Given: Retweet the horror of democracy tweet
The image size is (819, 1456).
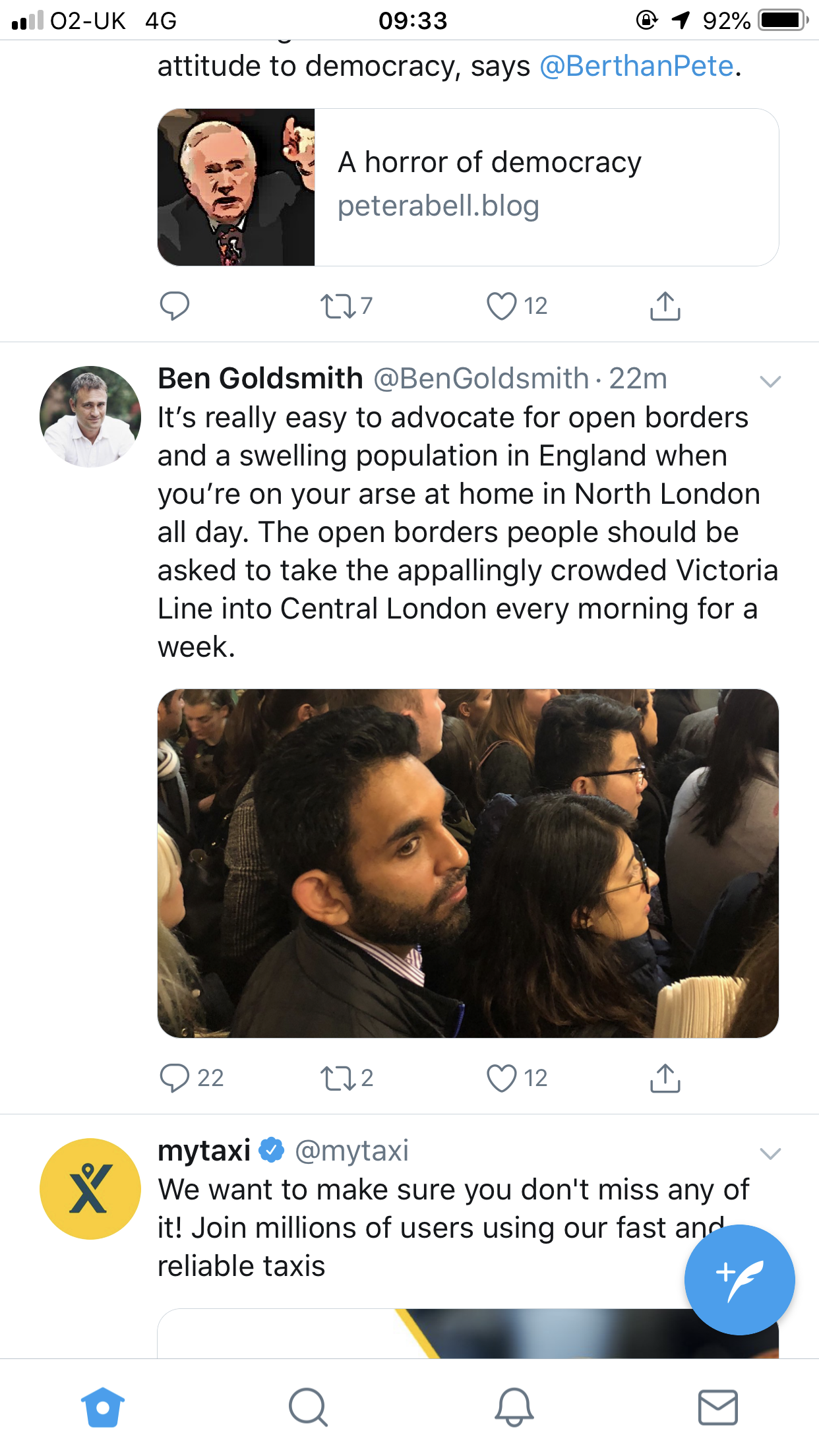Looking at the screenshot, I should click(337, 306).
